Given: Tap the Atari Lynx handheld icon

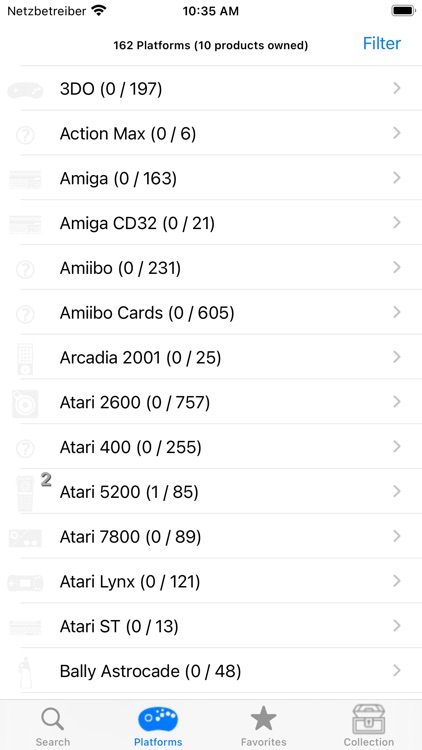Looking at the screenshot, I should pos(25,583).
